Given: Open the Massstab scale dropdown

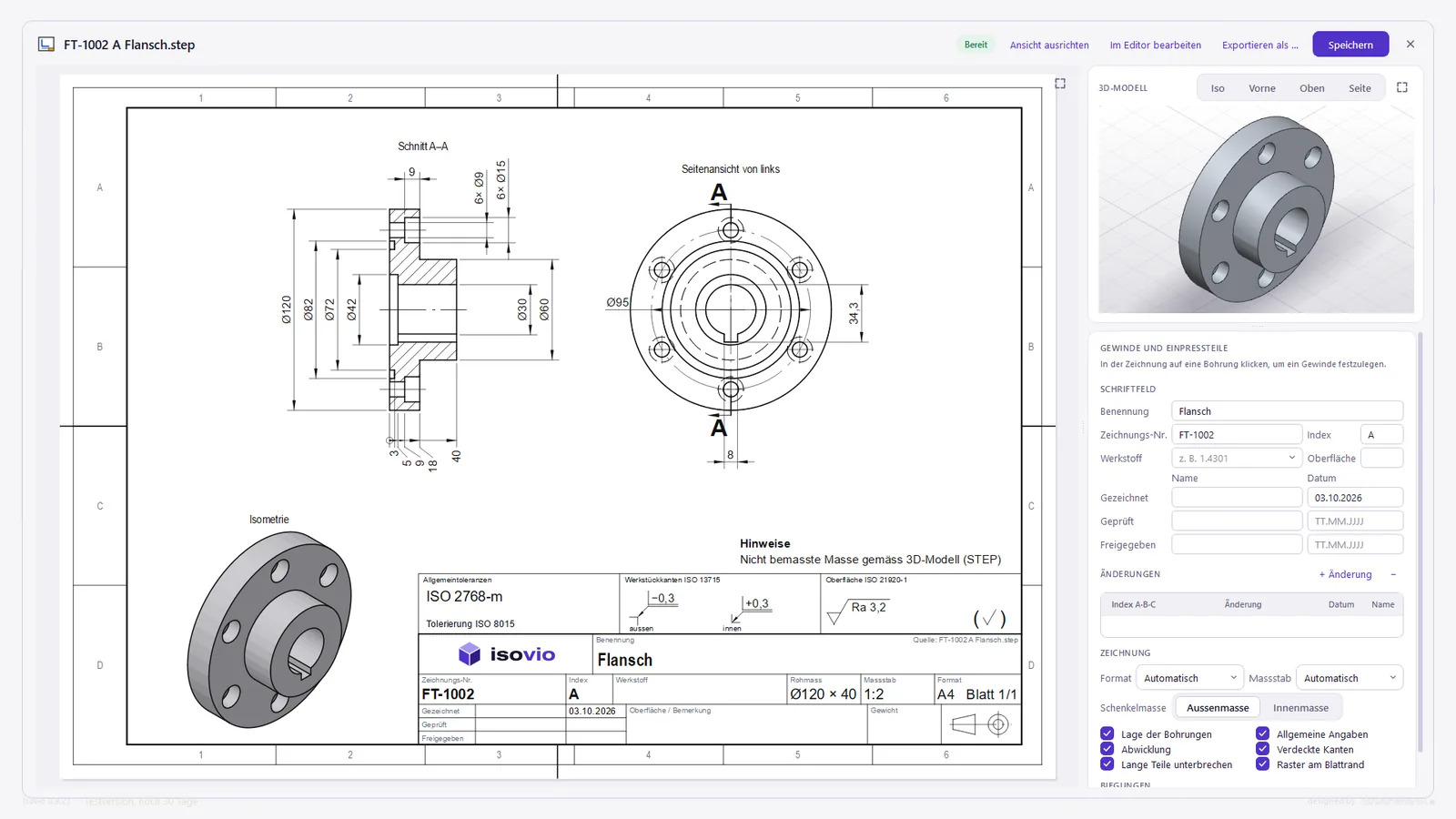Looking at the screenshot, I should click(1350, 678).
